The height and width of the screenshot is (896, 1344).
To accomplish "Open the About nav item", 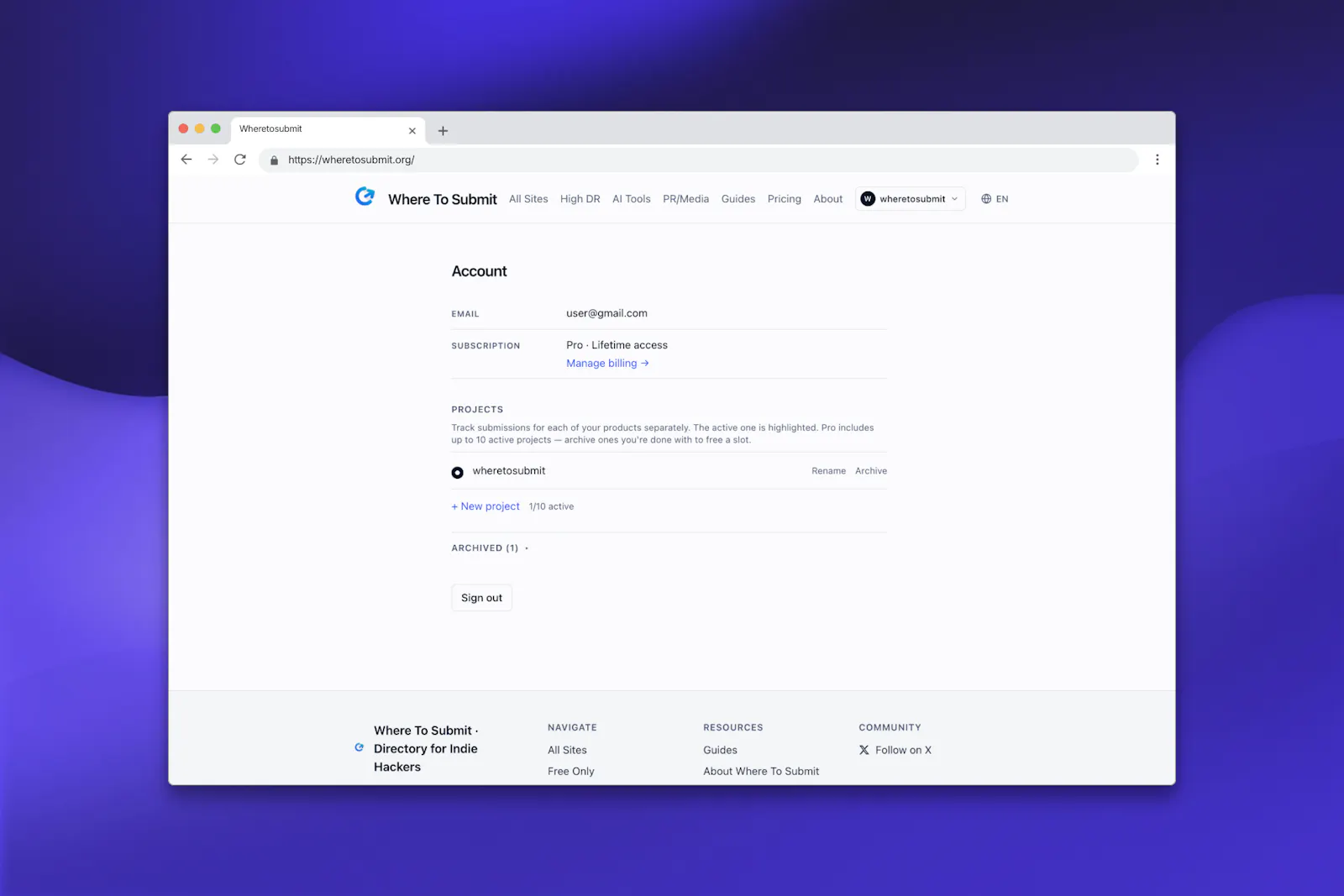I will coord(828,199).
